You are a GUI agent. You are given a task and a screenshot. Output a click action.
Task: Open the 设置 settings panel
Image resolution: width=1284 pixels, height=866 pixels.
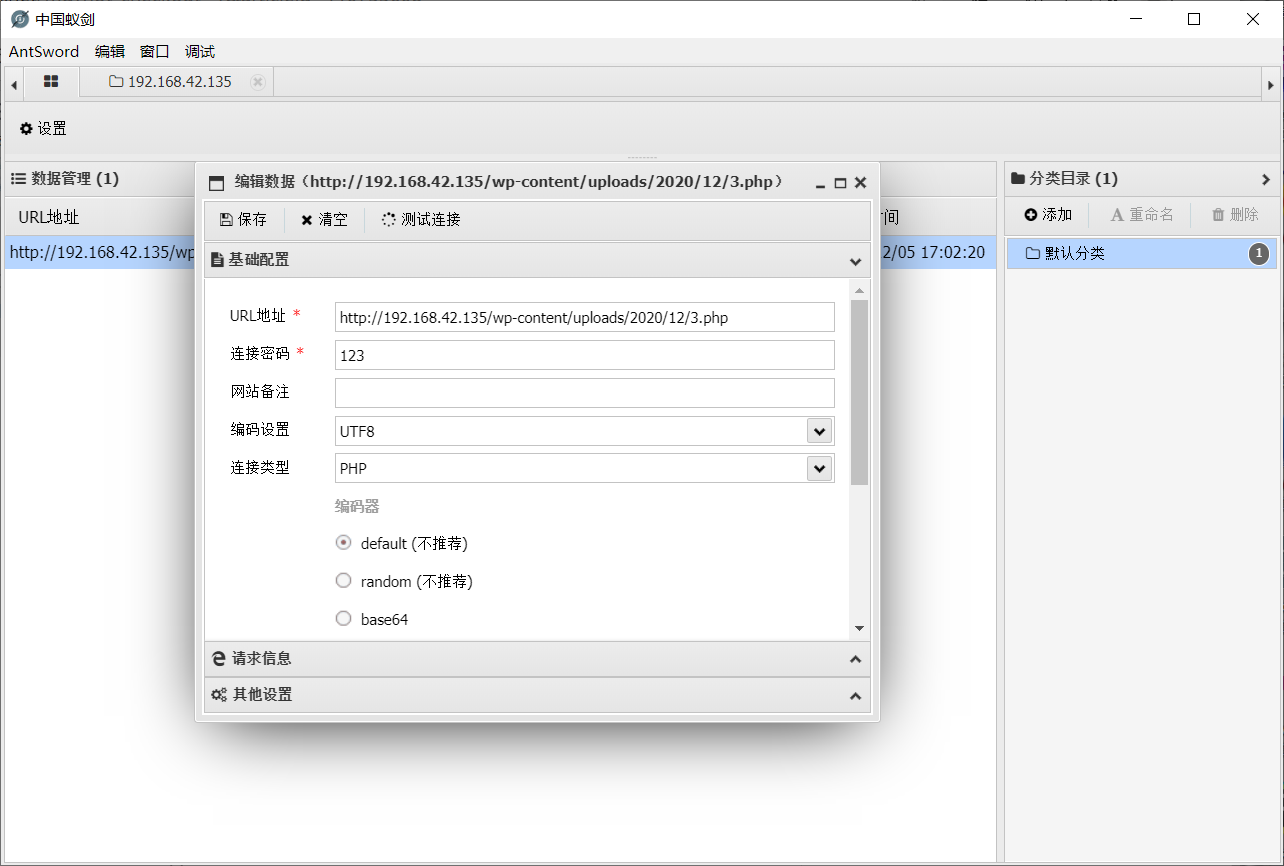(x=43, y=128)
